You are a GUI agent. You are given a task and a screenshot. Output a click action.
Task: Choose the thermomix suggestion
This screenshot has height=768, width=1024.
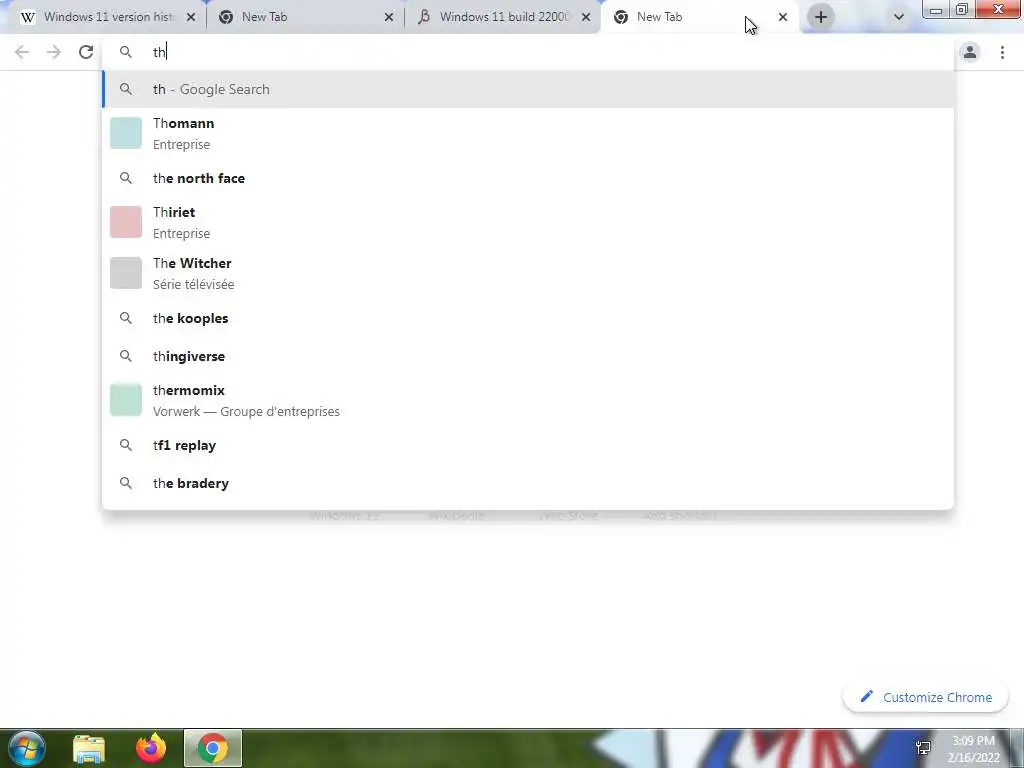point(528,400)
